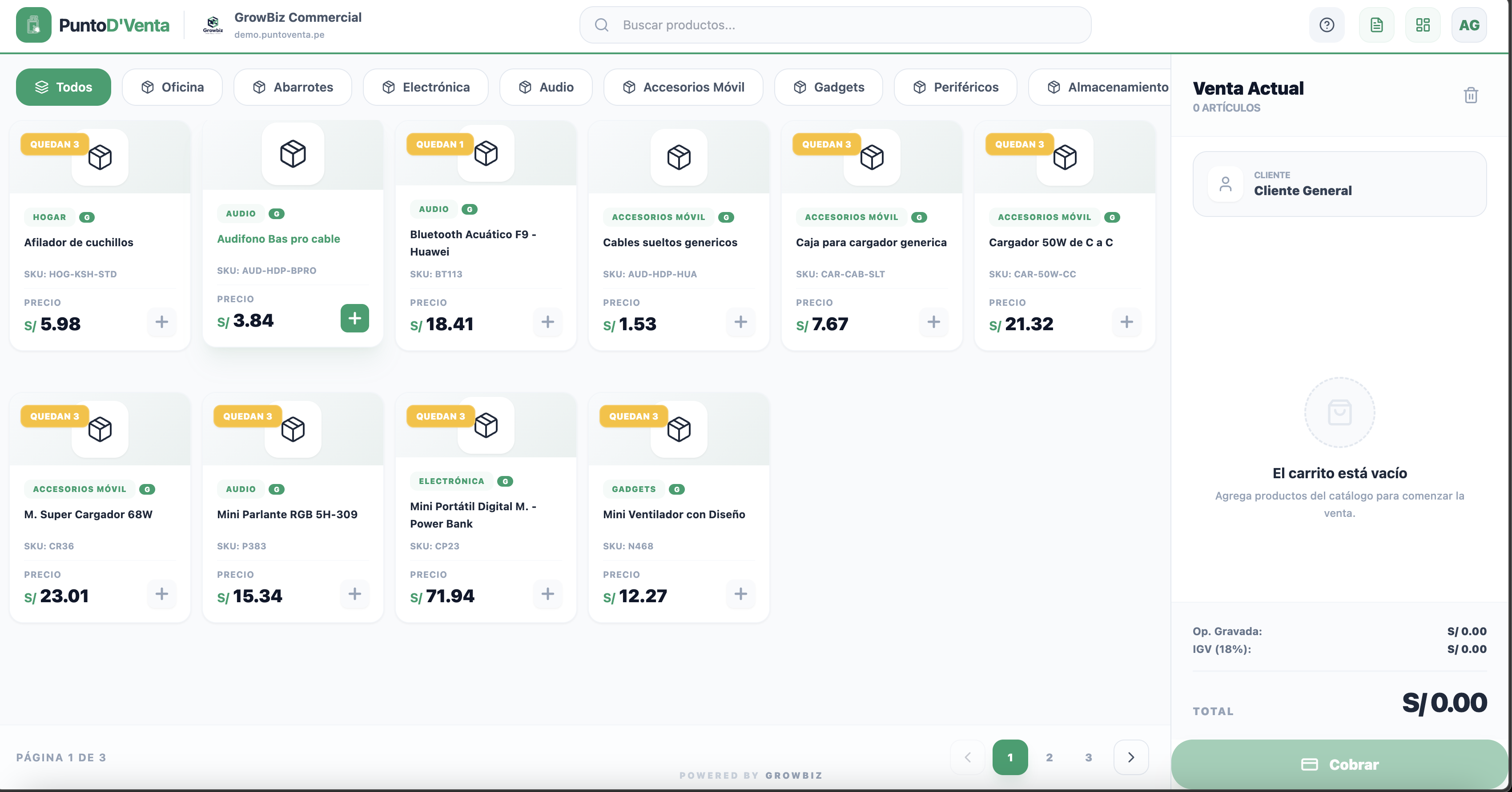Click the help question-mark icon

point(1327,25)
